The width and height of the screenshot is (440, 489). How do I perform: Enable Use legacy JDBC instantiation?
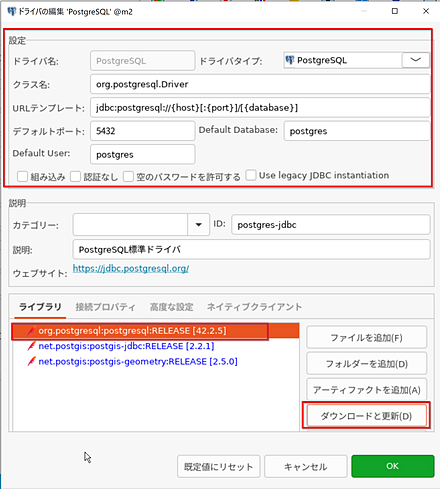point(251,175)
